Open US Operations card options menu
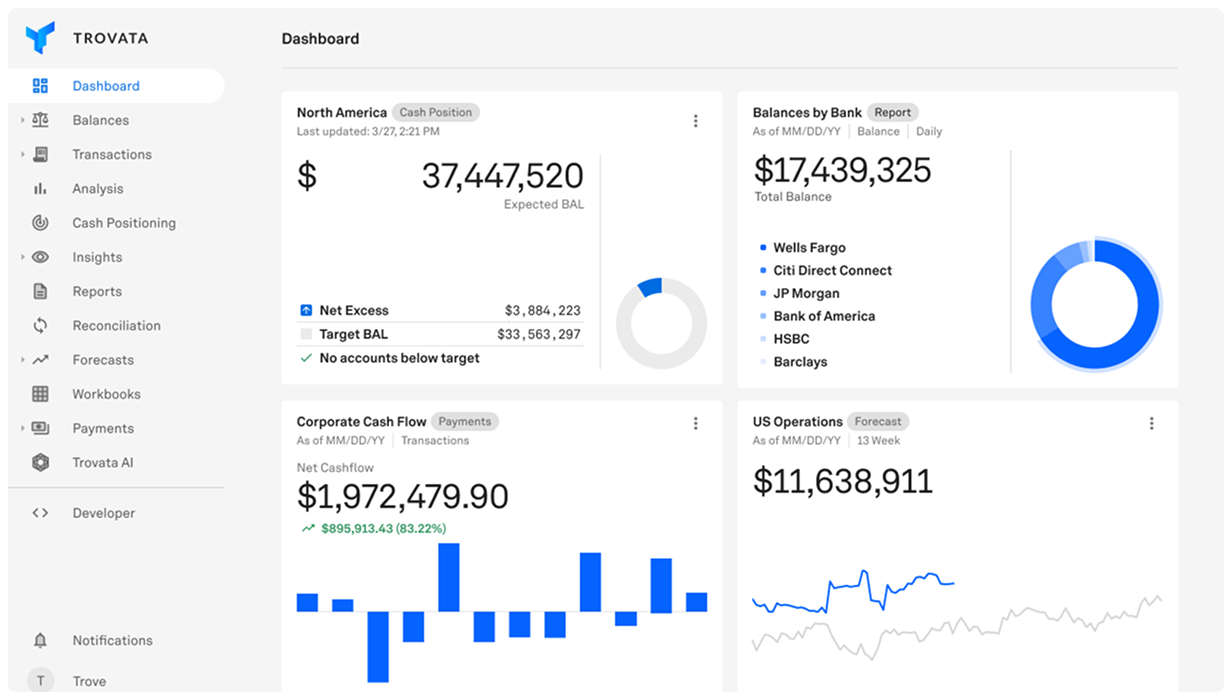1232x700 pixels. (x=1151, y=424)
